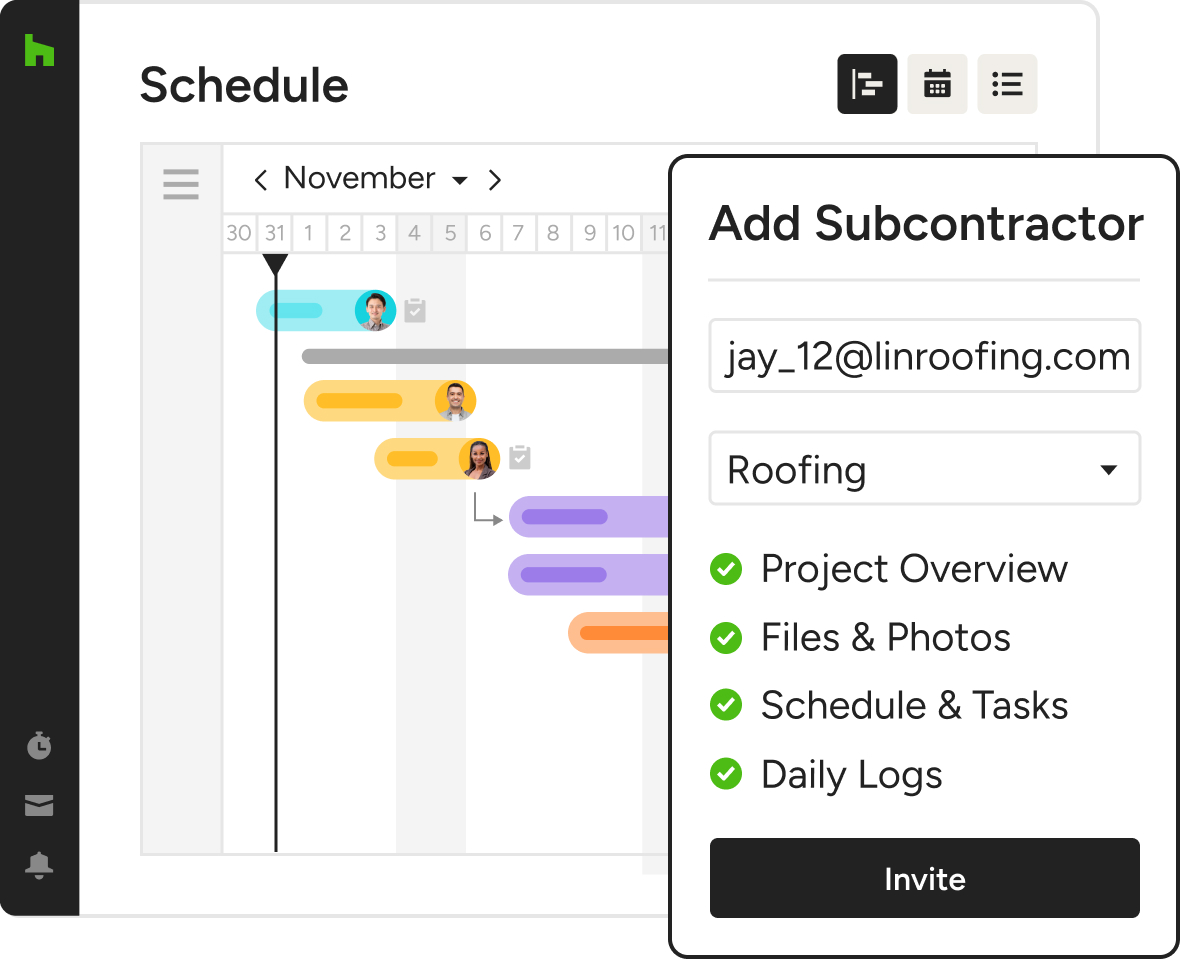The width and height of the screenshot is (1180, 960).
Task: Click the notifications bell icon
Action: click(39, 865)
